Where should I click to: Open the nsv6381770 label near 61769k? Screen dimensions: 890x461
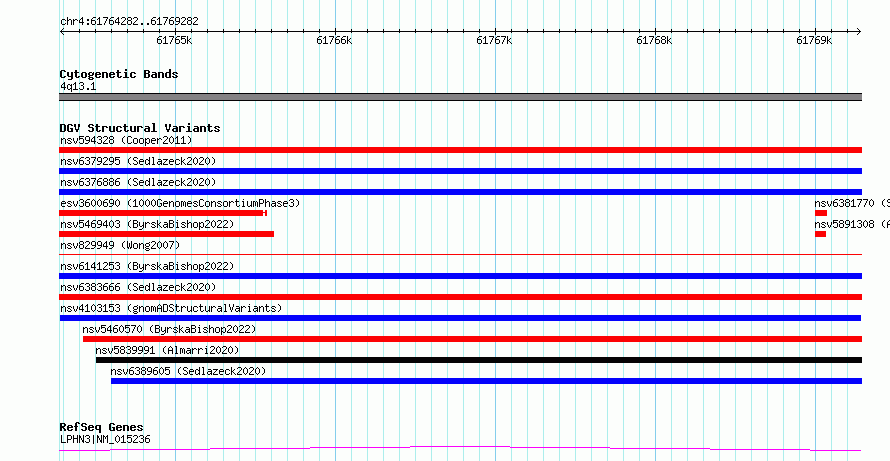(x=851, y=203)
